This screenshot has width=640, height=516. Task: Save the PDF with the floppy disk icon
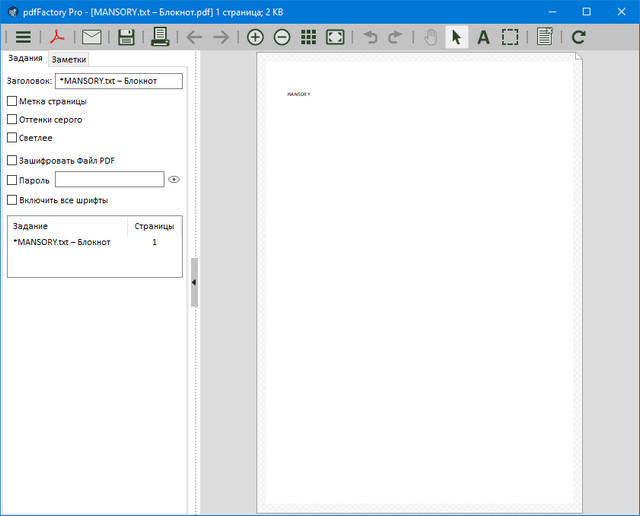pos(126,37)
